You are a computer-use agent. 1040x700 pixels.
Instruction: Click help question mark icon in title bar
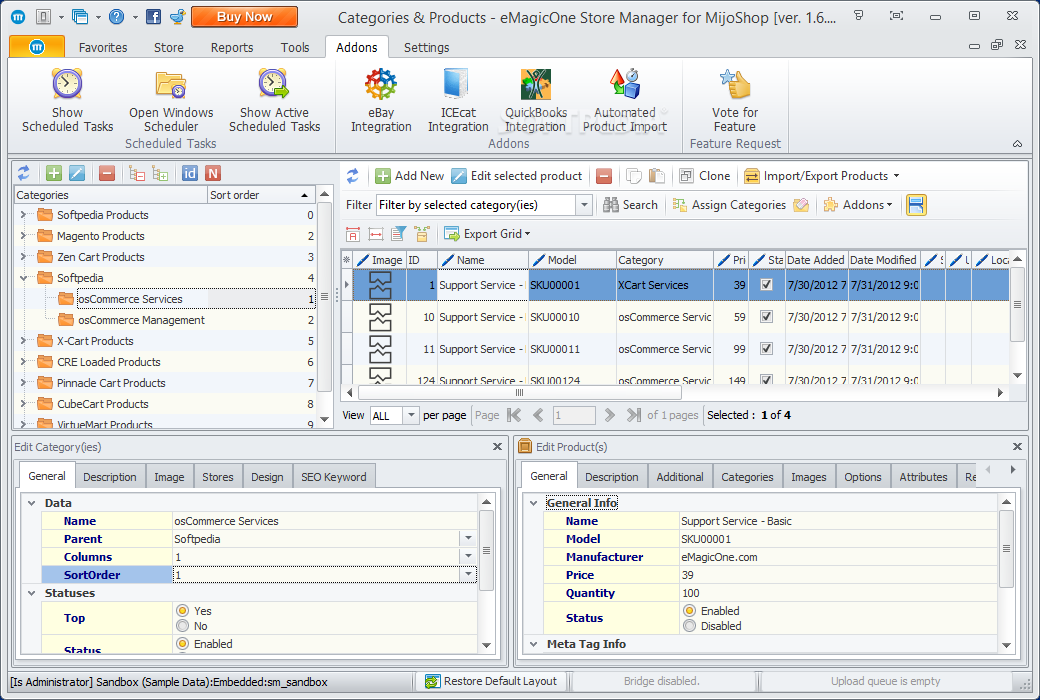pyautogui.click(x=117, y=17)
